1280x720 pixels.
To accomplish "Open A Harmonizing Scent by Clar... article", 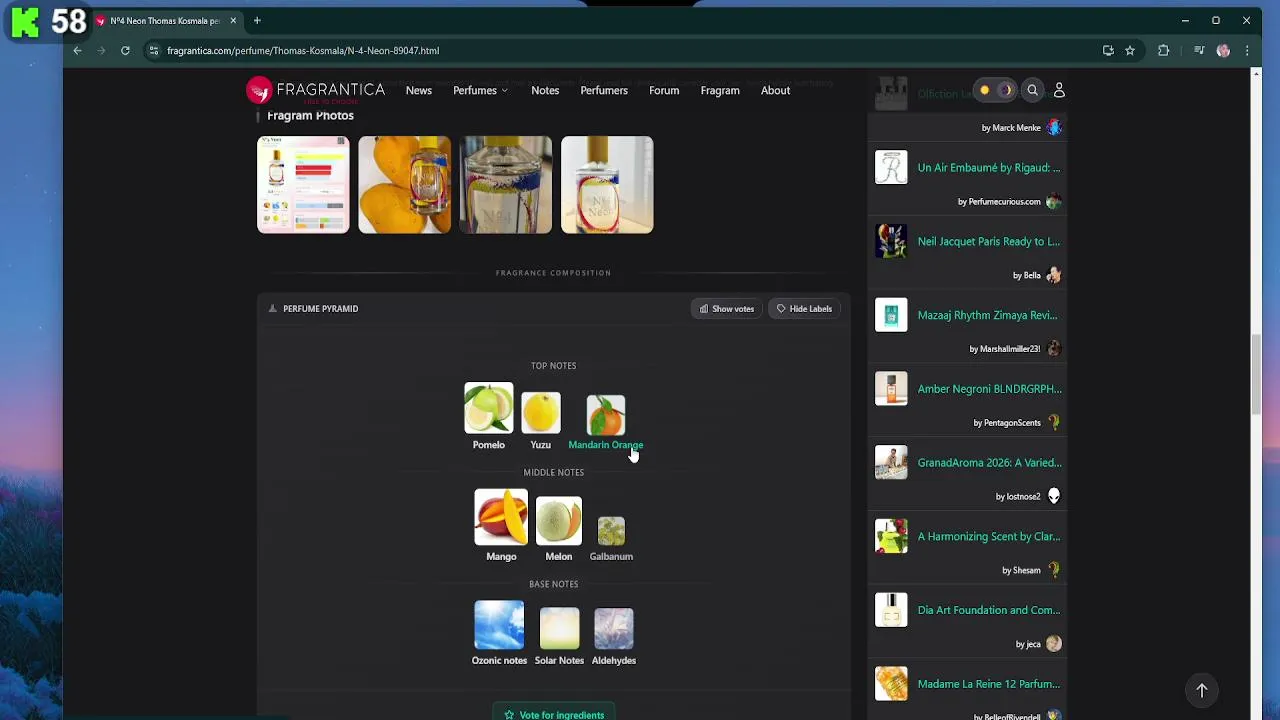I will coord(989,537).
